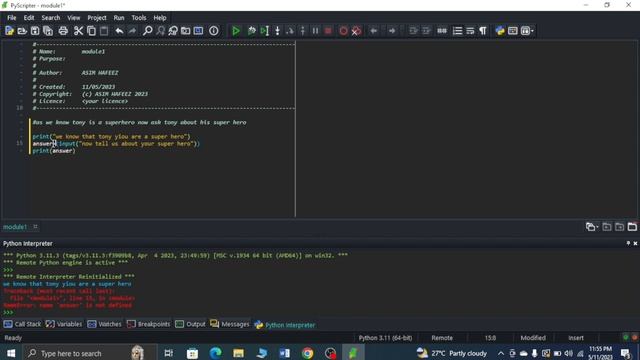The width and height of the screenshot is (640, 360).
Task: Redo the last undone edit
Action: 132,31
